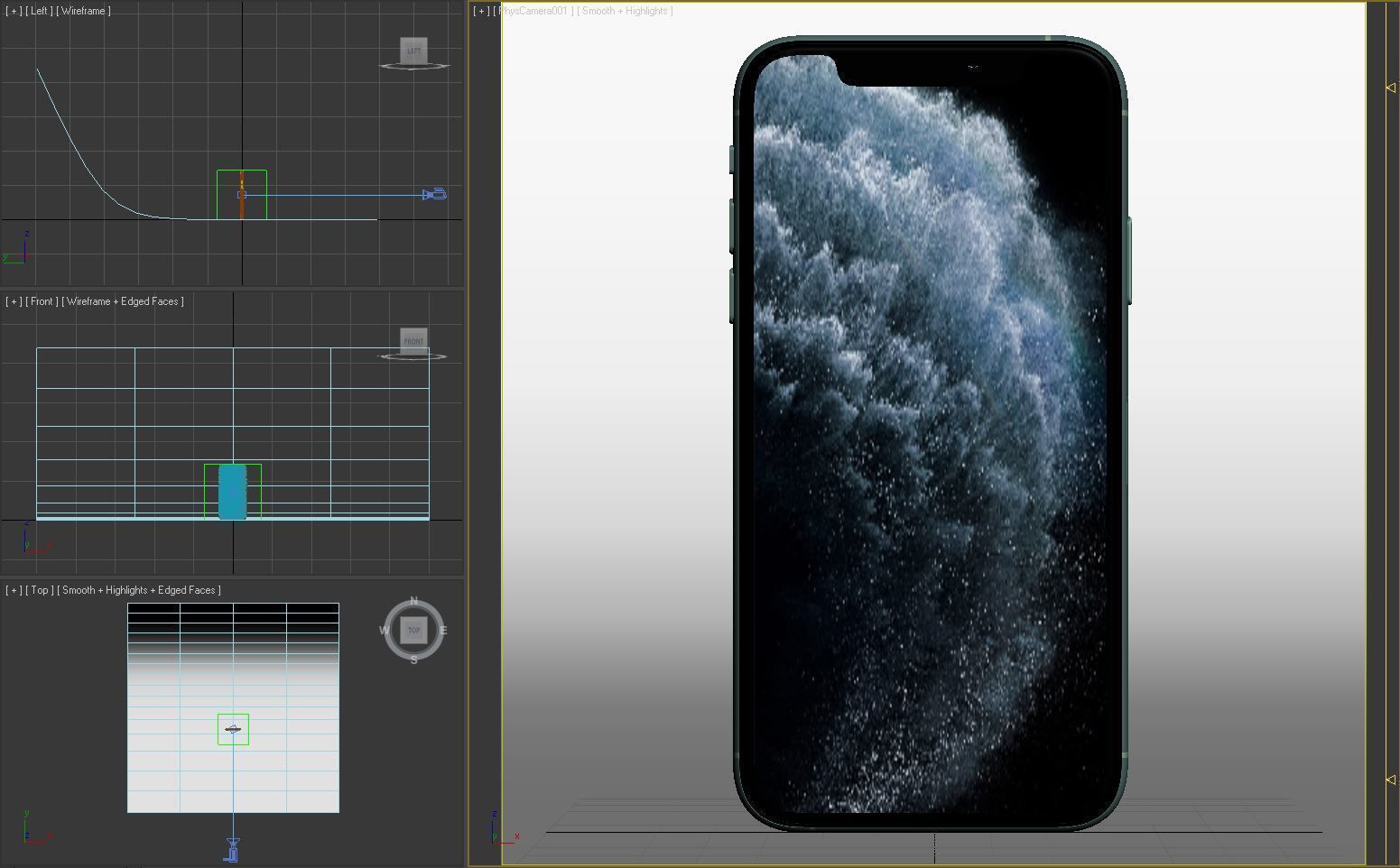Open [Smooth + Highlights + Edged Faces] shading menu
Screen dimensions: 1400x868
click(139, 590)
